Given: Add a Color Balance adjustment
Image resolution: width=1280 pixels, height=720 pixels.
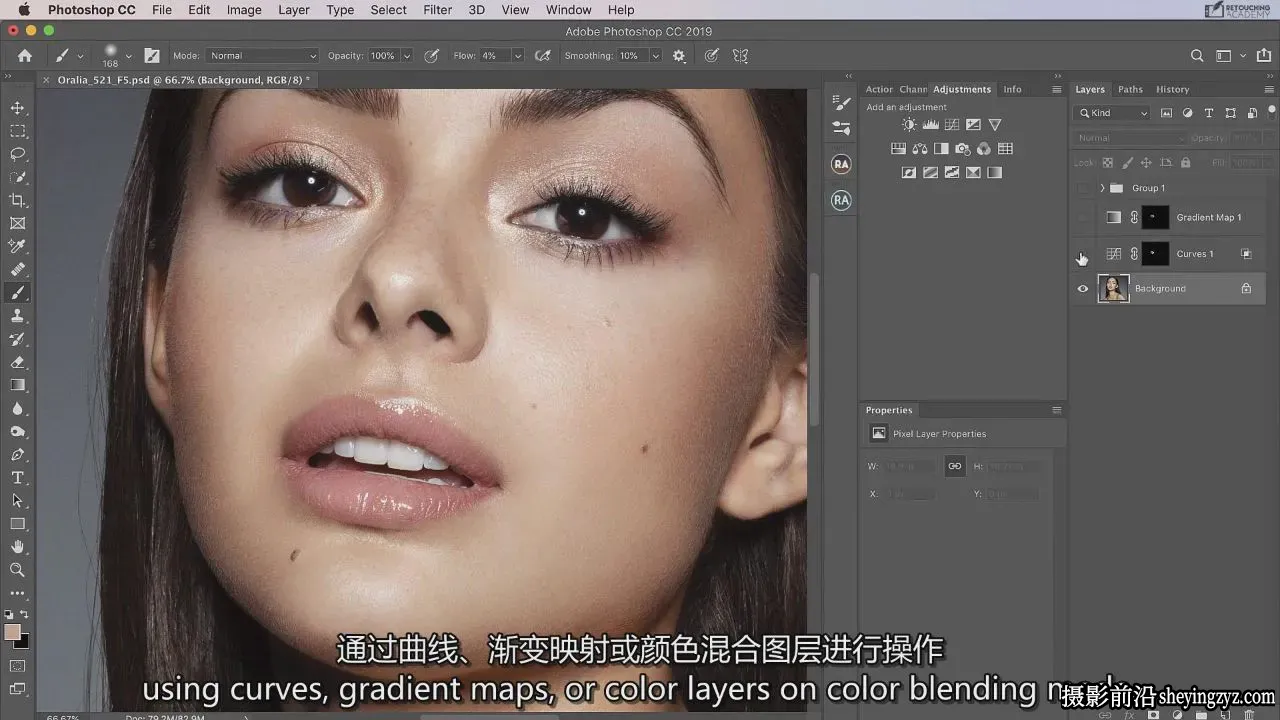Looking at the screenshot, I should (920, 149).
